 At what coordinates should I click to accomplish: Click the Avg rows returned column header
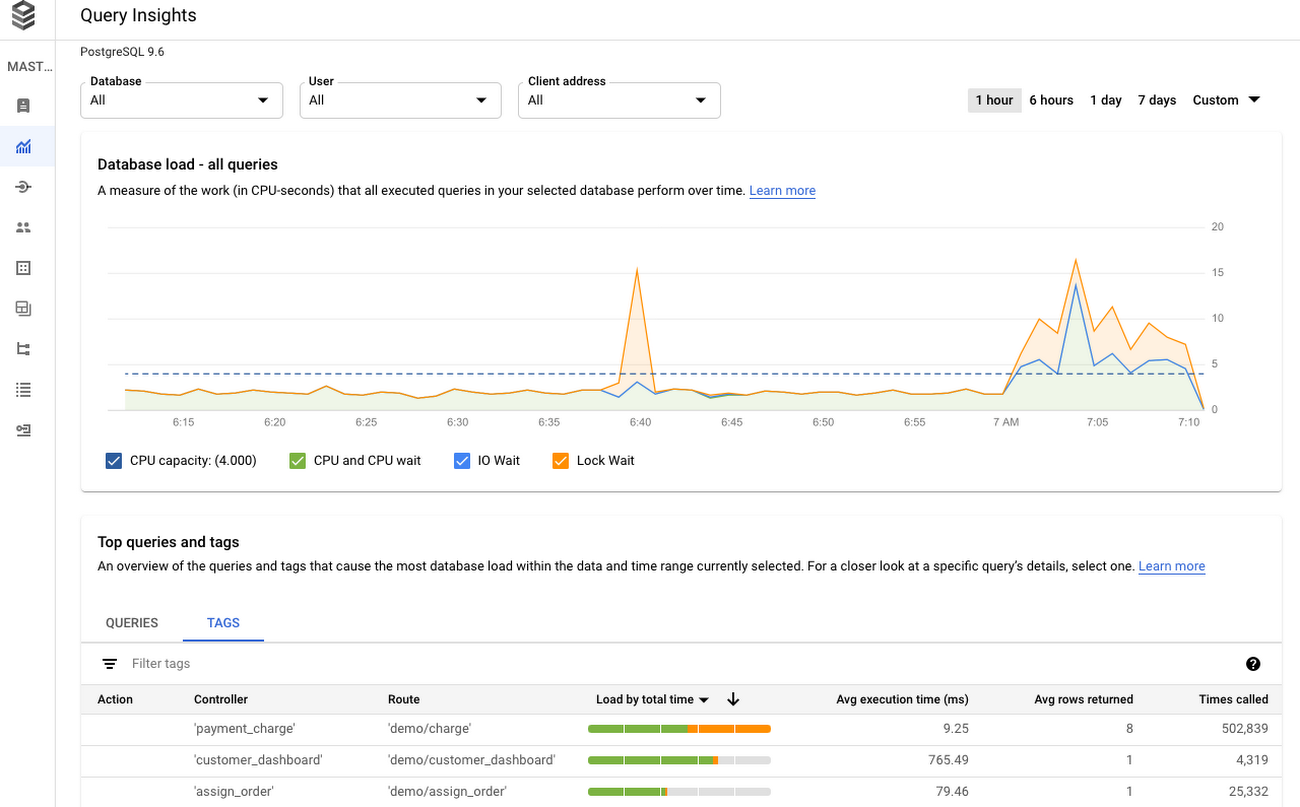(1084, 700)
